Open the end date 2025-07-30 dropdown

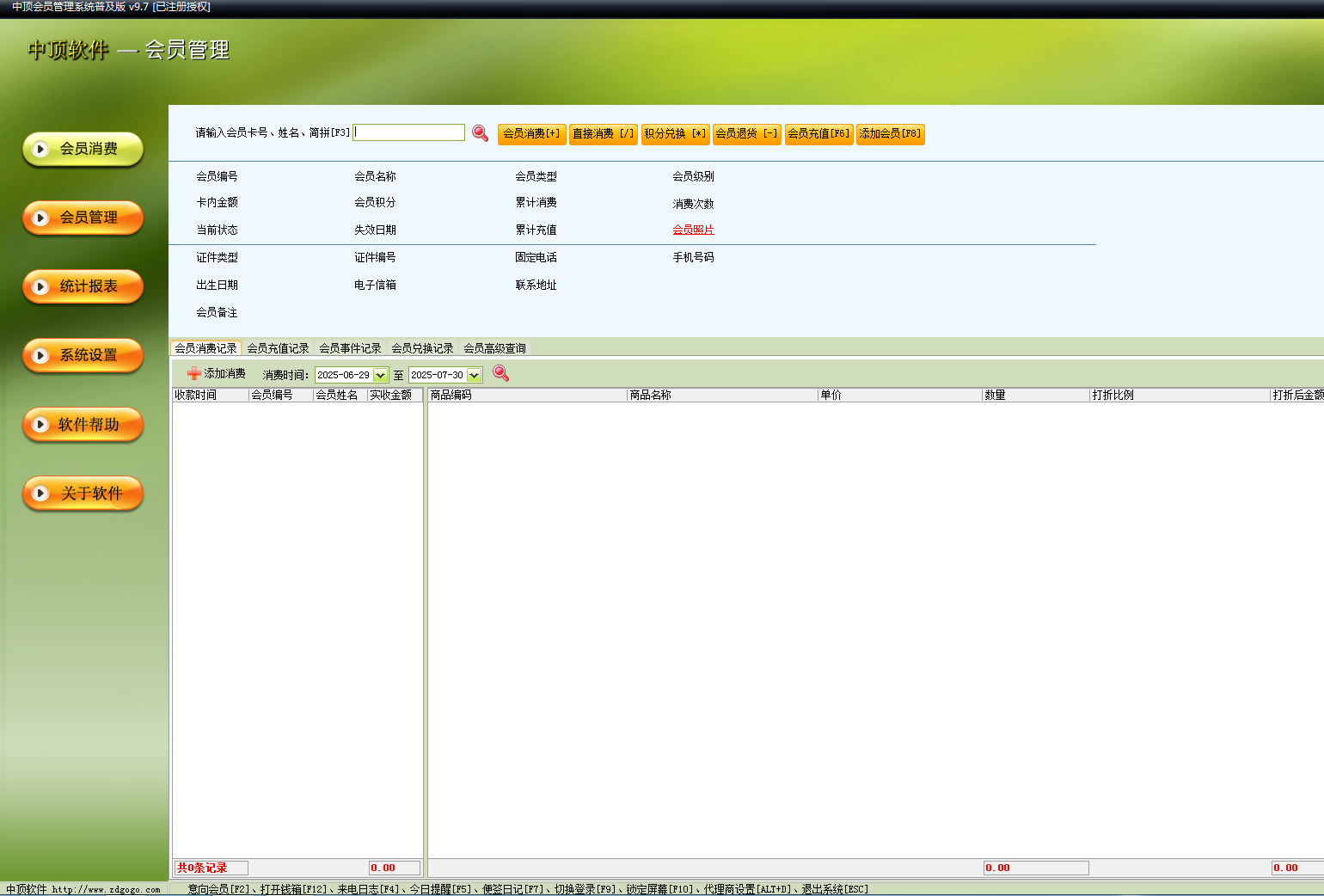pyautogui.click(x=474, y=375)
